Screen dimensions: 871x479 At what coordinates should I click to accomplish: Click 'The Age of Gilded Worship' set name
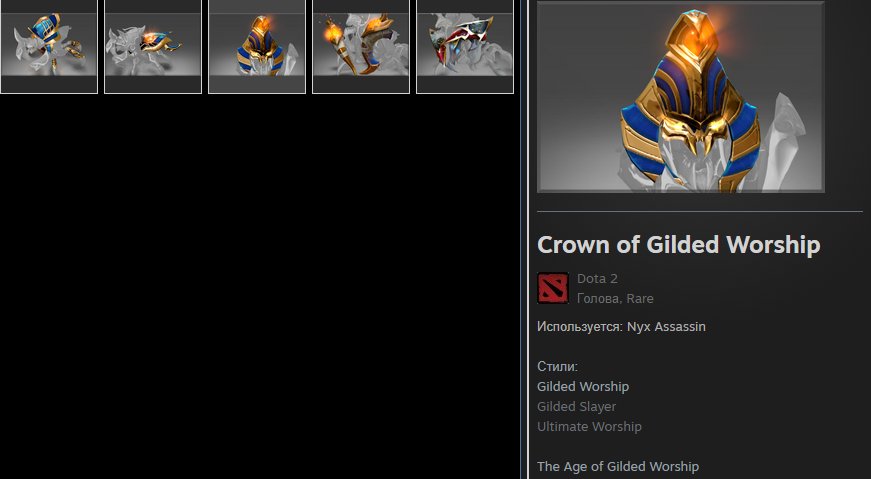[618, 467]
